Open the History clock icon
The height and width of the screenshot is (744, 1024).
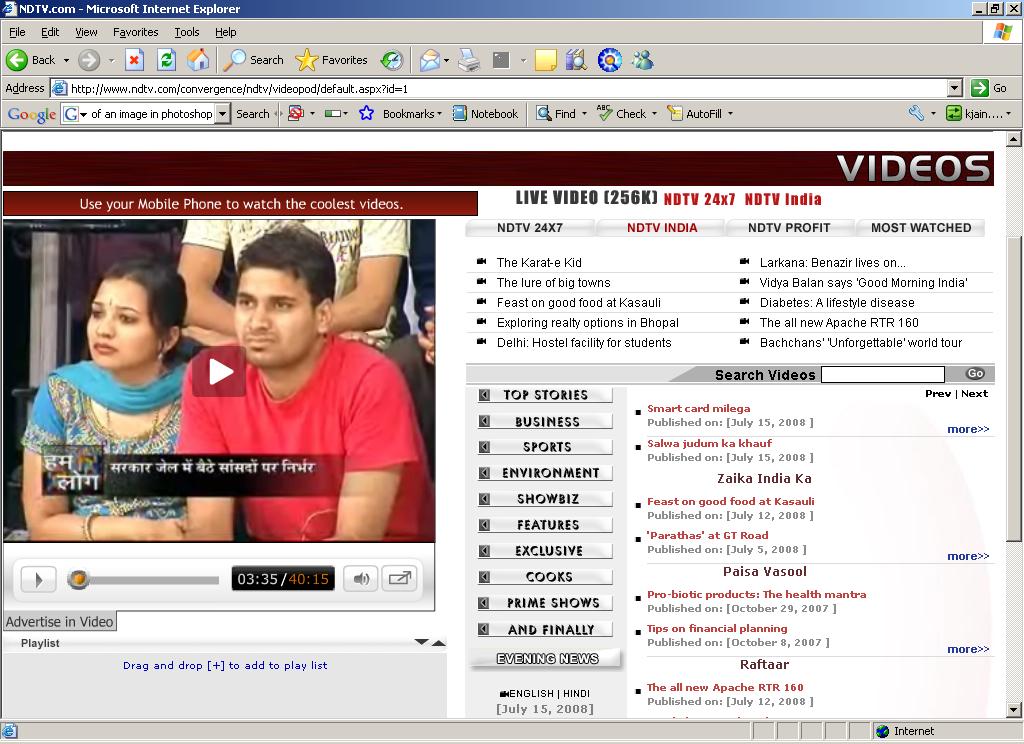point(392,60)
